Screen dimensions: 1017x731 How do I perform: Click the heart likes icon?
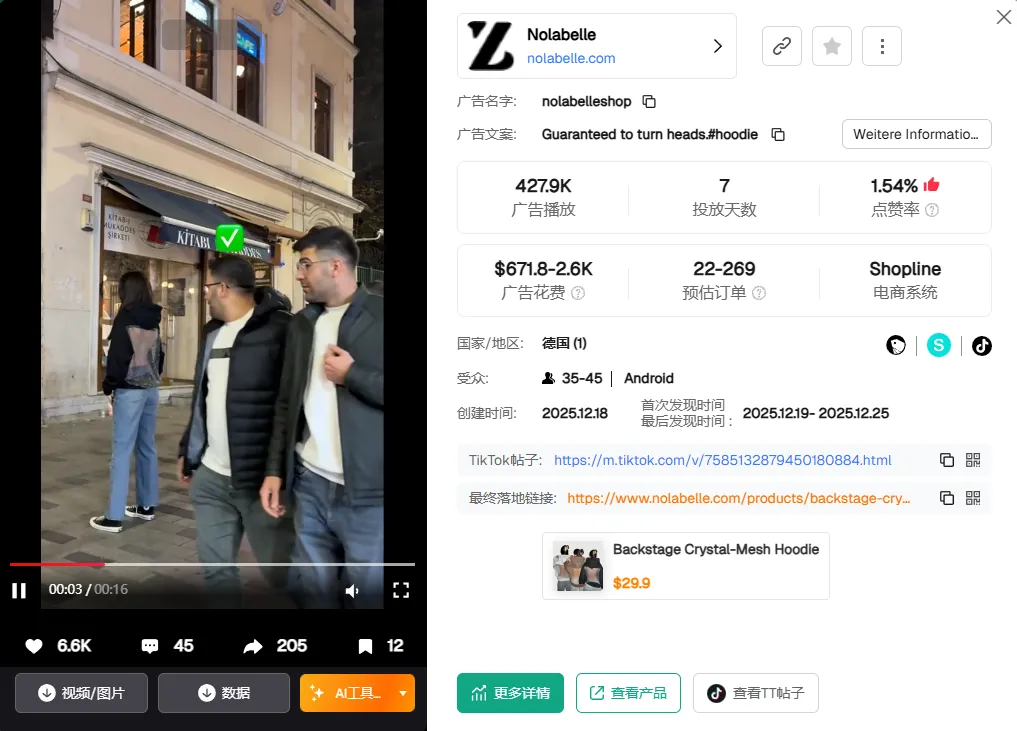click(34, 646)
